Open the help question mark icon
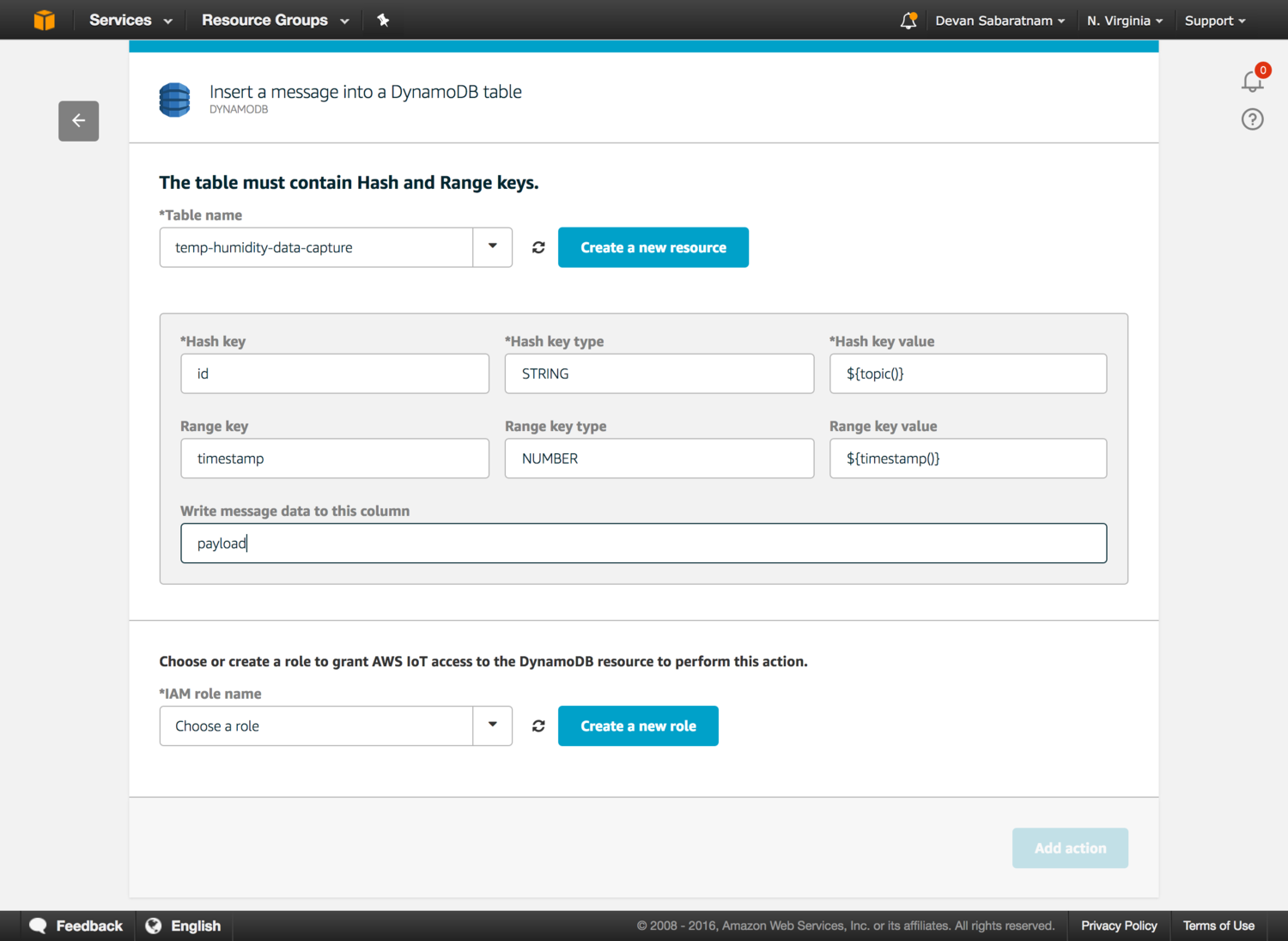Image resolution: width=1288 pixels, height=941 pixels. [x=1253, y=119]
